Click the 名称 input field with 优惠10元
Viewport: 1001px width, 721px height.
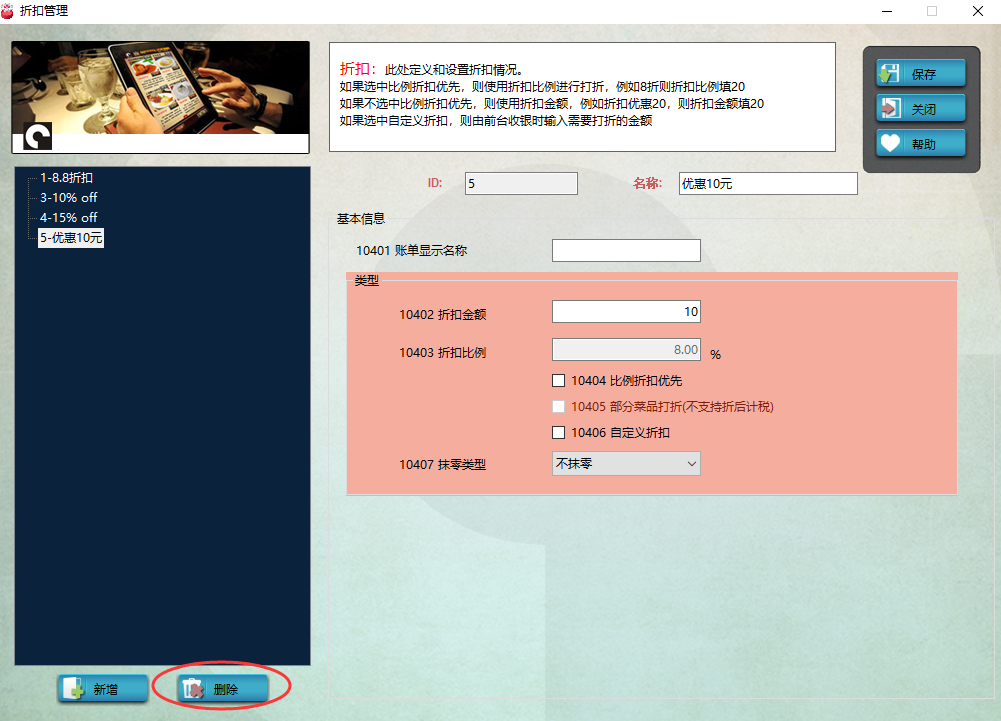(x=768, y=183)
